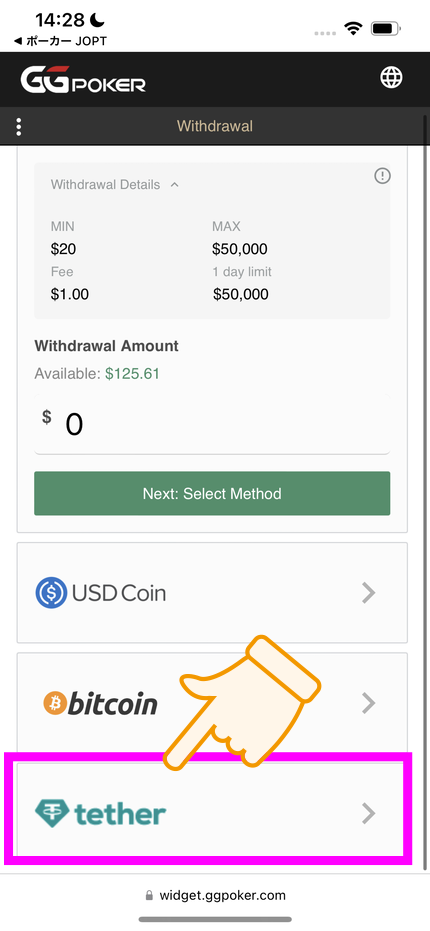430x931 pixels.
Task: Tap the widget.ggpoker.com address bar
Action: point(215,895)
